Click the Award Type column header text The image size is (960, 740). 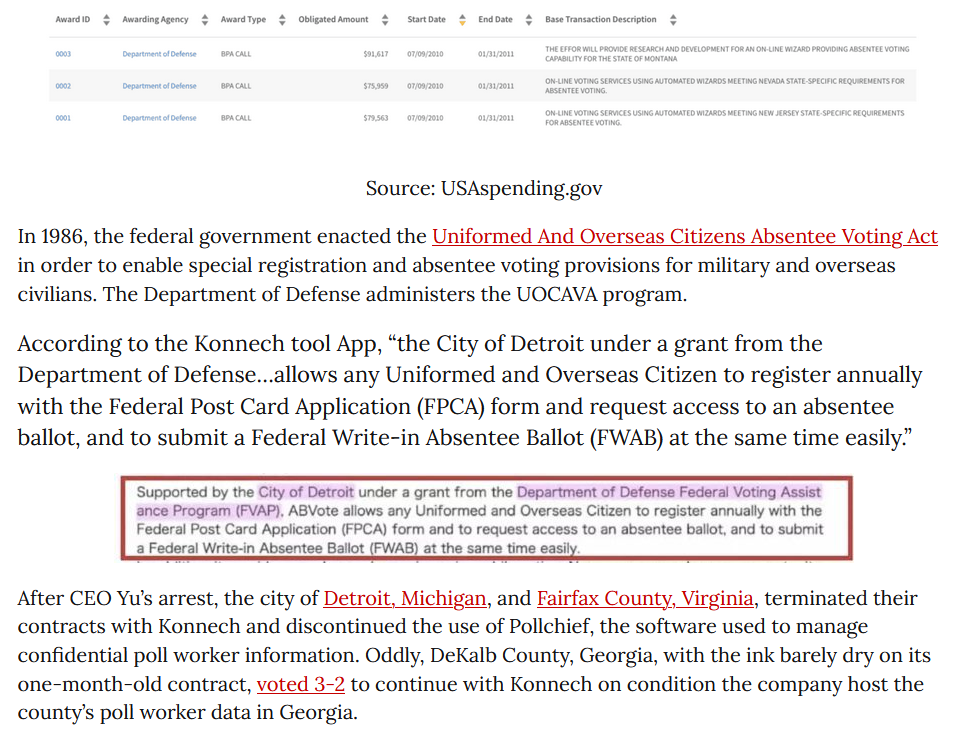(x=243, y=20)
